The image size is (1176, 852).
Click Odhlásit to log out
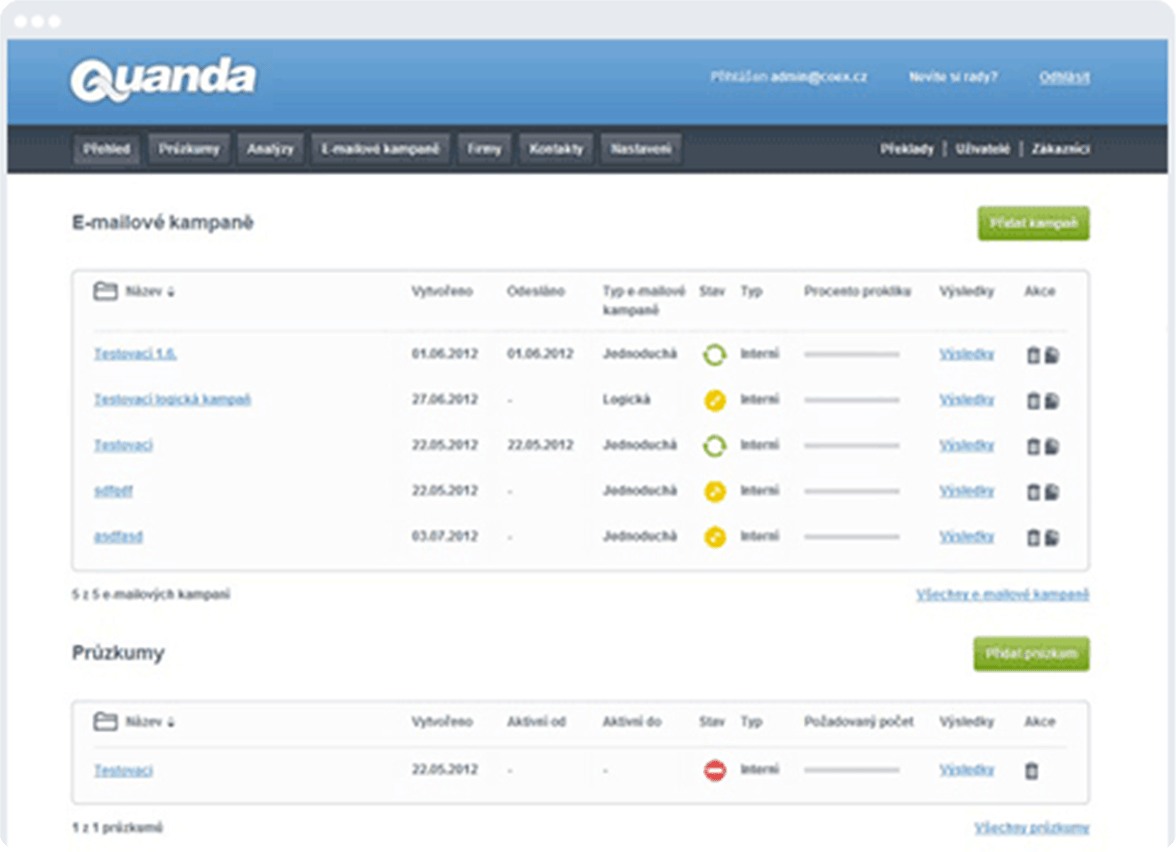click(x=1064, y=77)
